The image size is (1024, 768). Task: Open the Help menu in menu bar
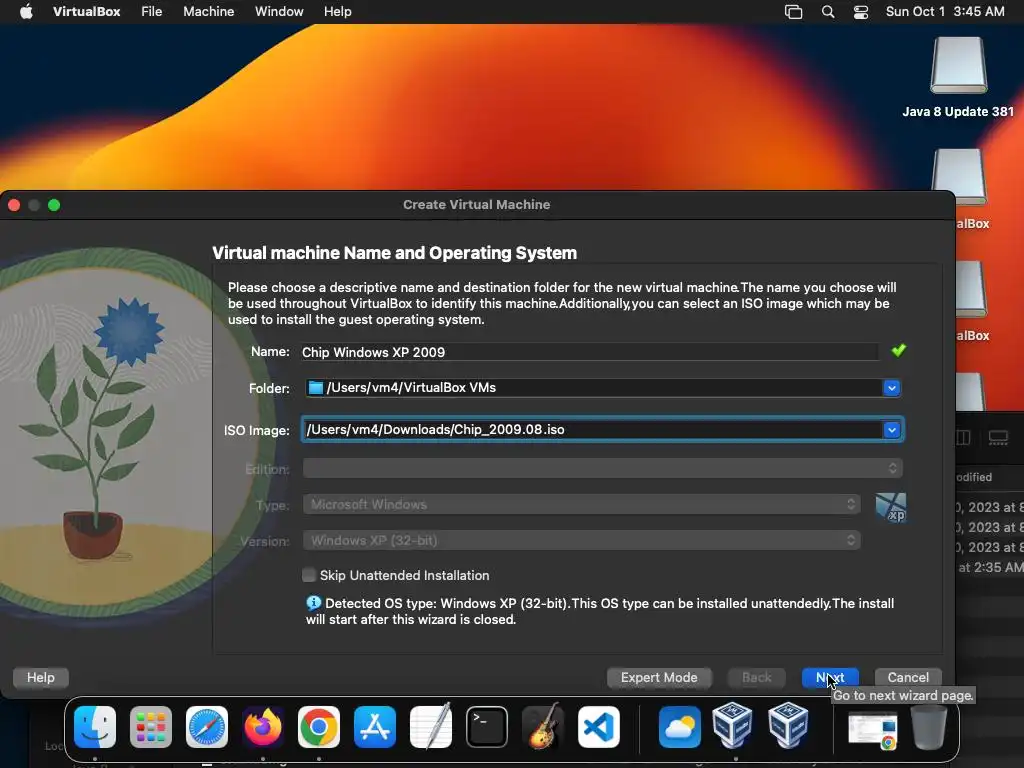point(337,12)
